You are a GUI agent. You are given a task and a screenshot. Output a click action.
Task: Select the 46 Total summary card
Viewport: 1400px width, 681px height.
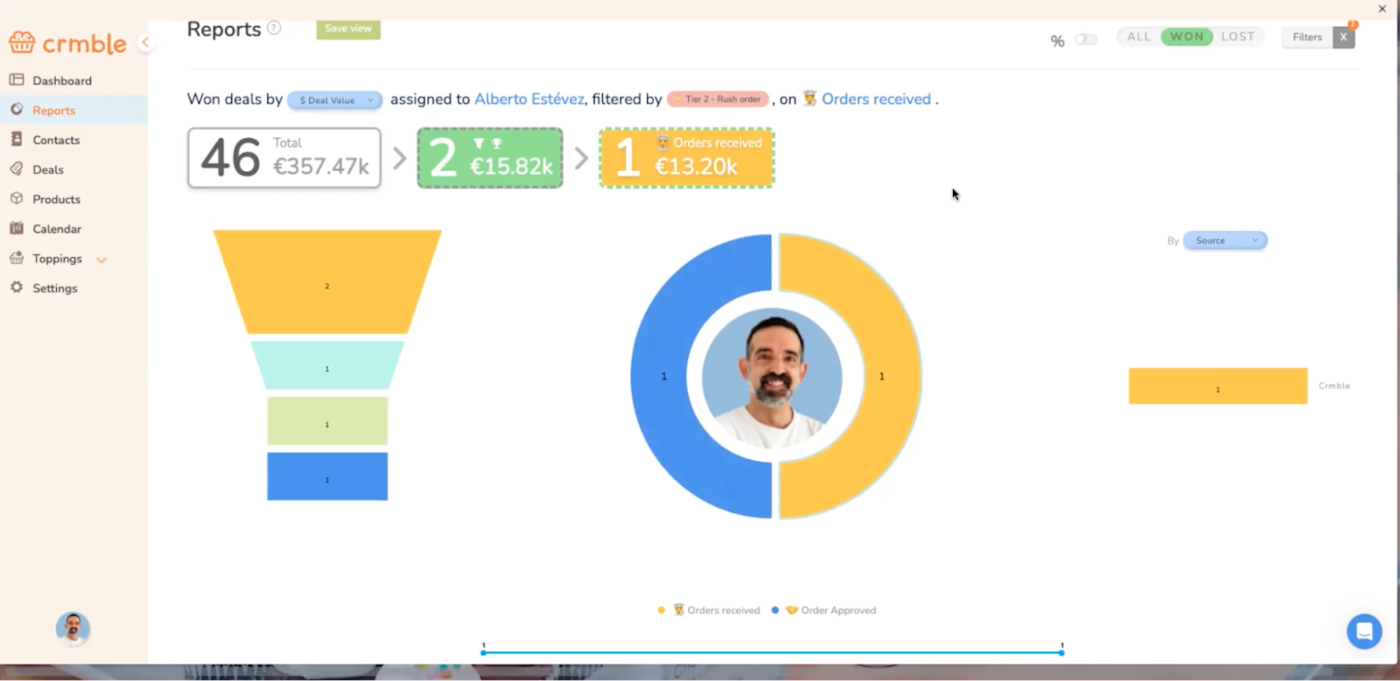point(284,158)
